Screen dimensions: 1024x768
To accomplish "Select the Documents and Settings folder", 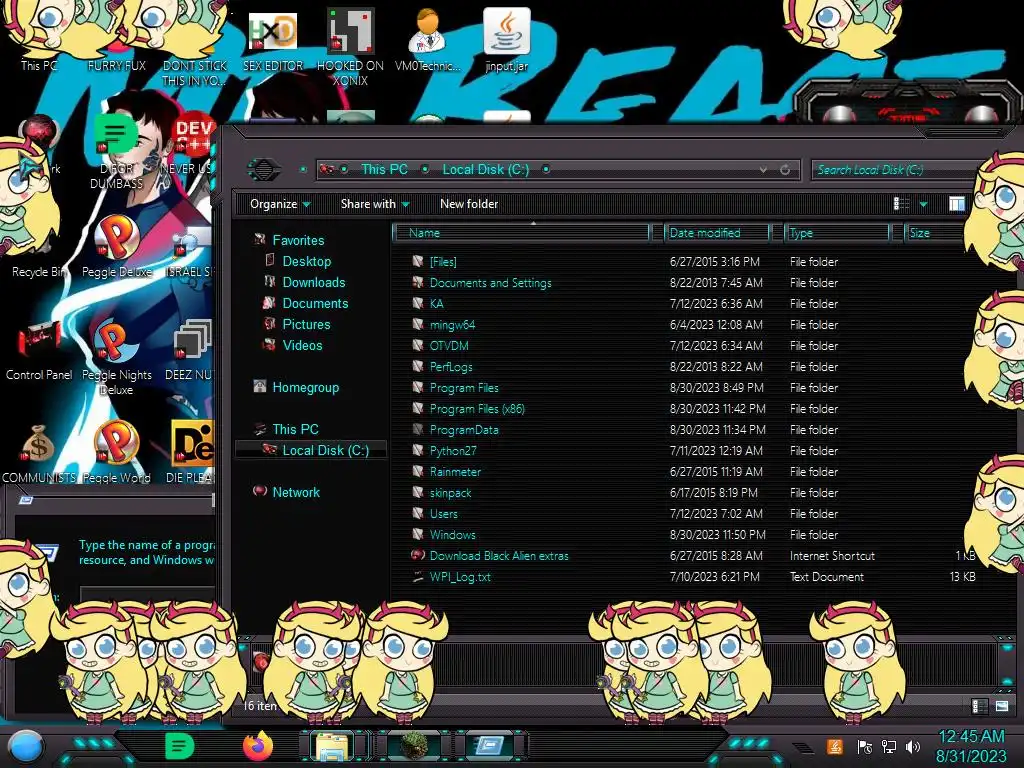I will coord(490,283).
